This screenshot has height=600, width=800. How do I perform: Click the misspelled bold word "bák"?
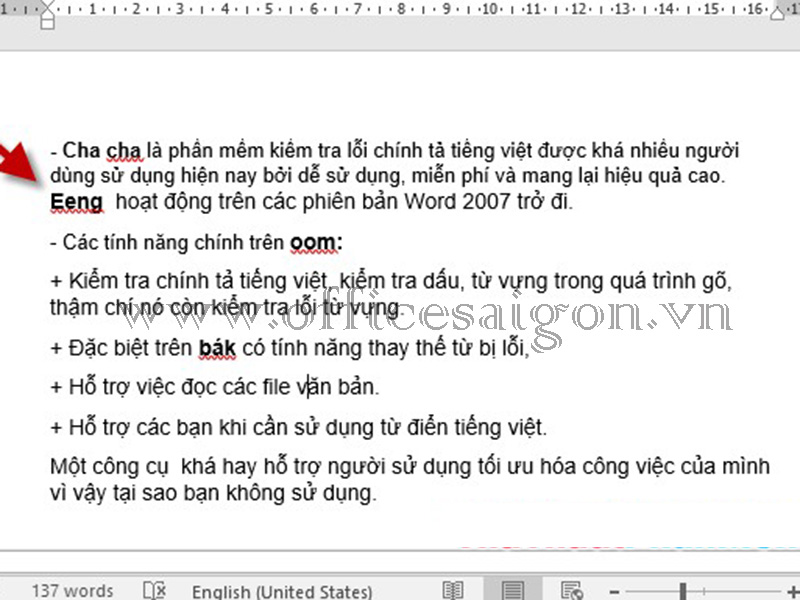217,348
